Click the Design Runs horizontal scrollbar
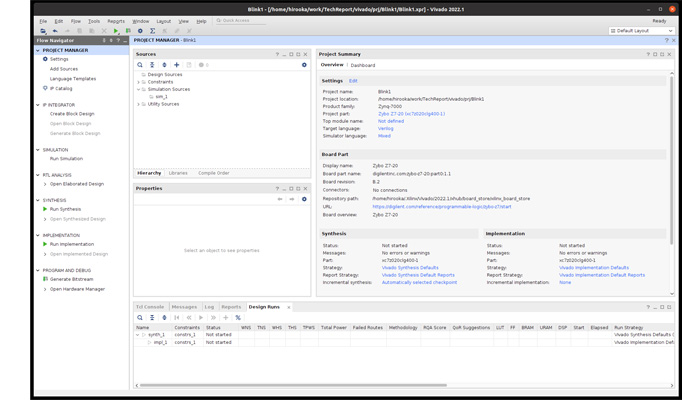Screen dimensions: 700x400 [293, 385]
